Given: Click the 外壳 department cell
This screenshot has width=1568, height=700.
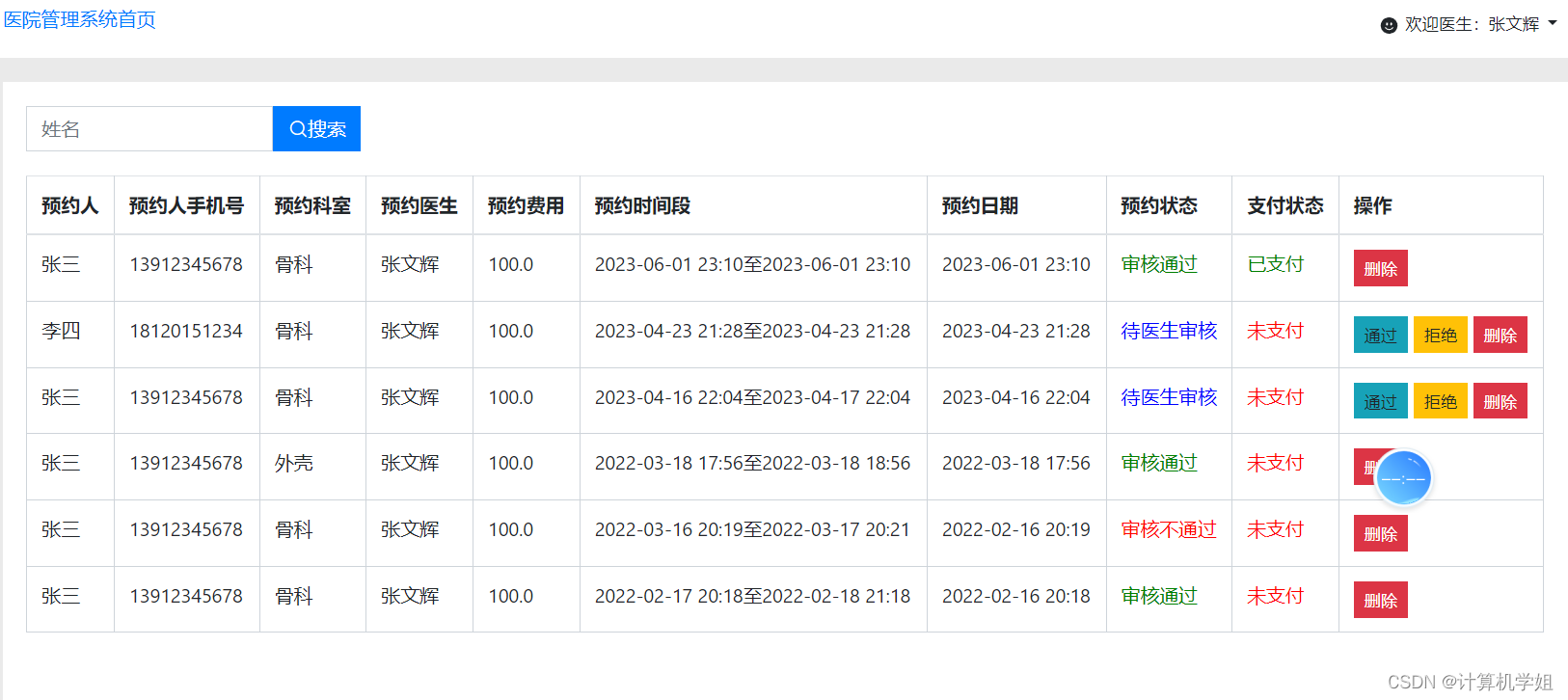Looking at the screenshot, I should [294, 463].
